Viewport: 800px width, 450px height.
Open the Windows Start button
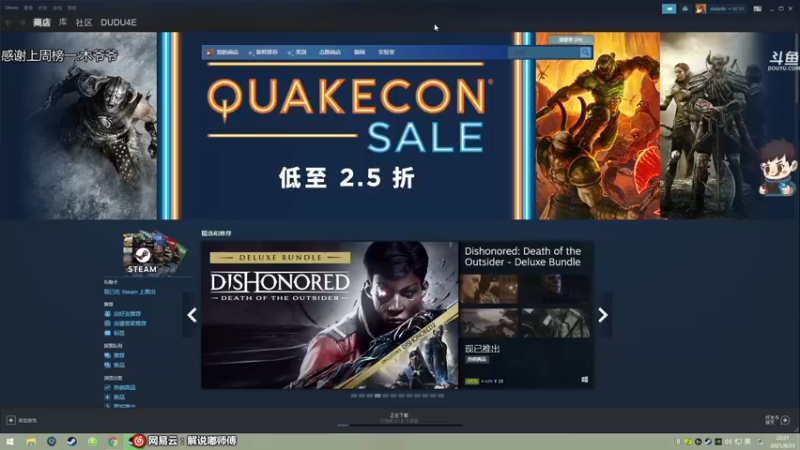[x=10, y=442]
